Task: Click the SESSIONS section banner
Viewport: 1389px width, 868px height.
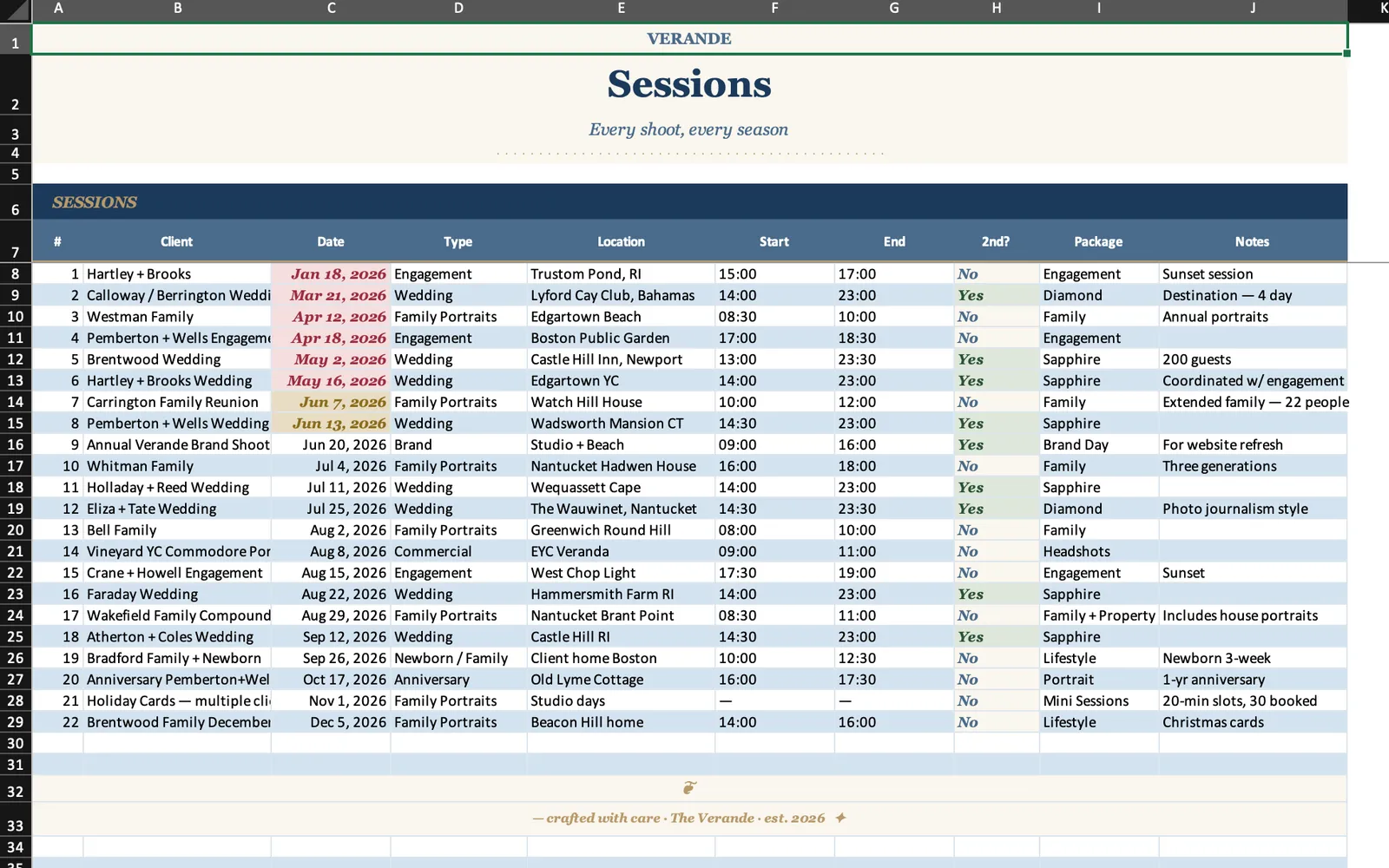Action: tap(689, 202)
